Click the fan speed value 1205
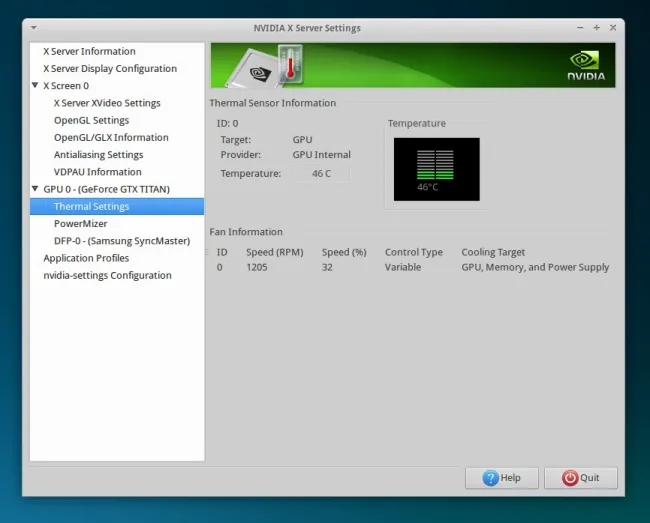This screenshot has height=523, width=650. click(x=257, y=267)
